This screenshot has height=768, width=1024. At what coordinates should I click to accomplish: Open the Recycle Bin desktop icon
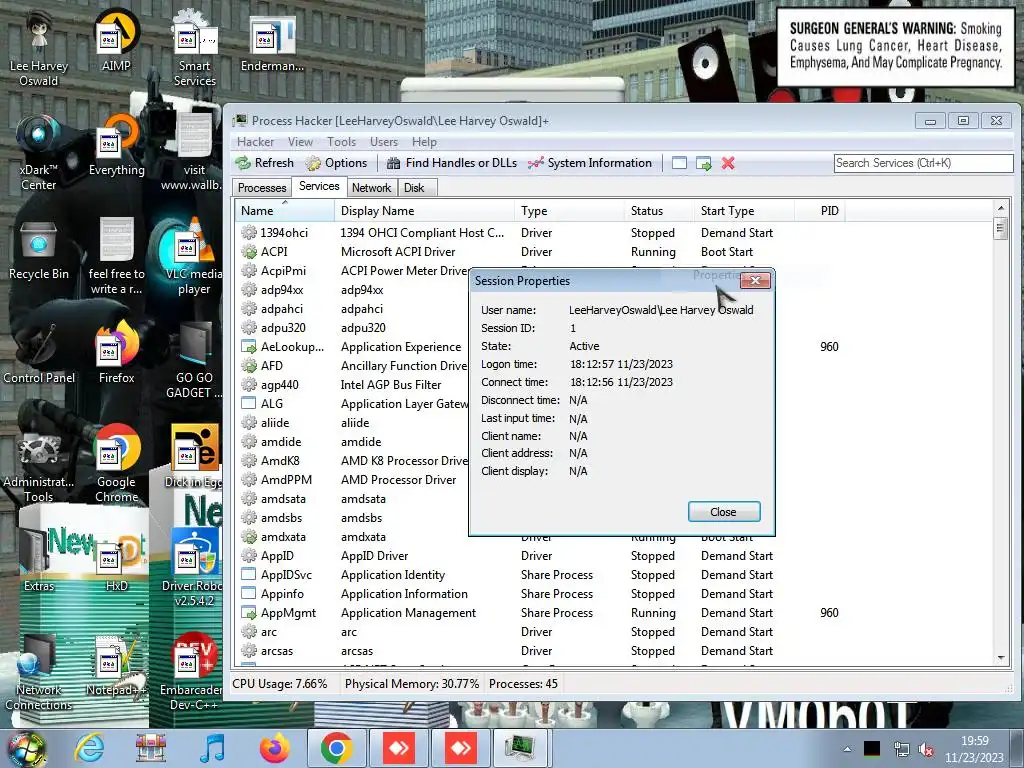tap(39, 250)
